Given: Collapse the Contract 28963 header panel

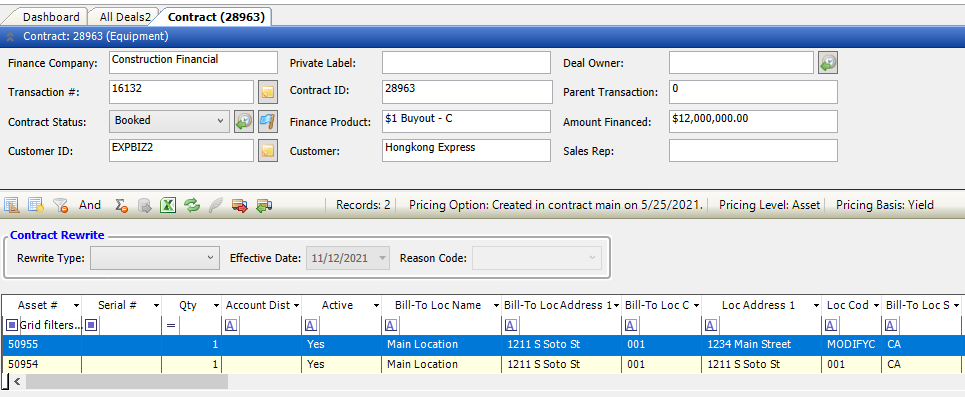Looking at the screenshot, I should [10, 36].
